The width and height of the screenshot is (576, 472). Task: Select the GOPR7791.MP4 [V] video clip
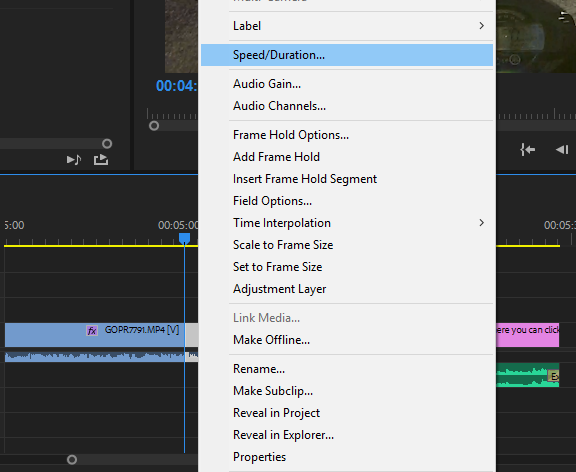click(95, 335)
